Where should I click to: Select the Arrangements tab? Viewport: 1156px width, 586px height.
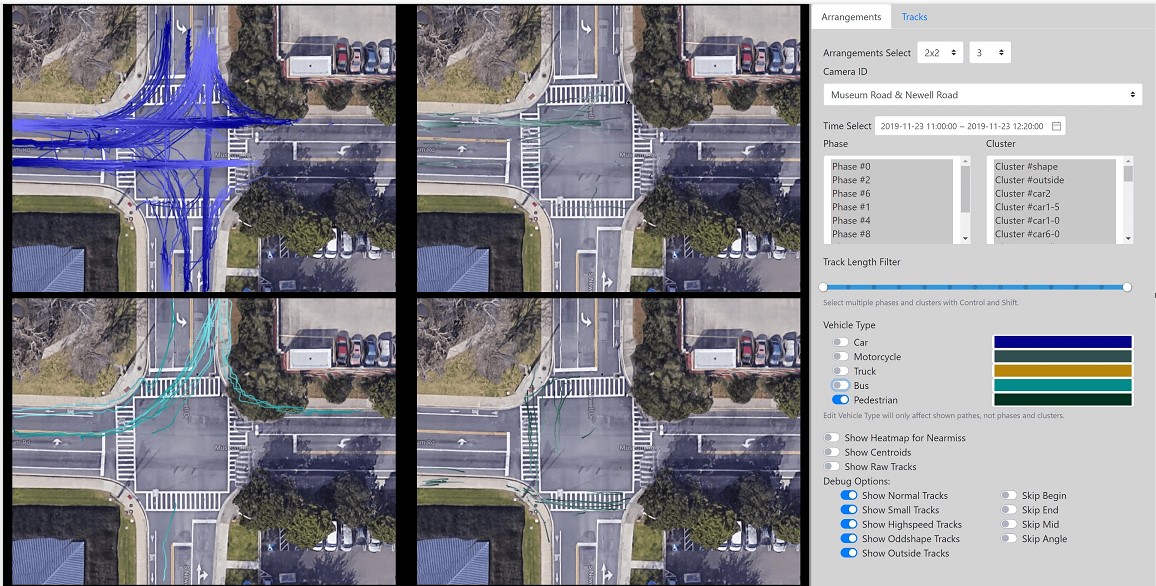[x=851, y=17]
